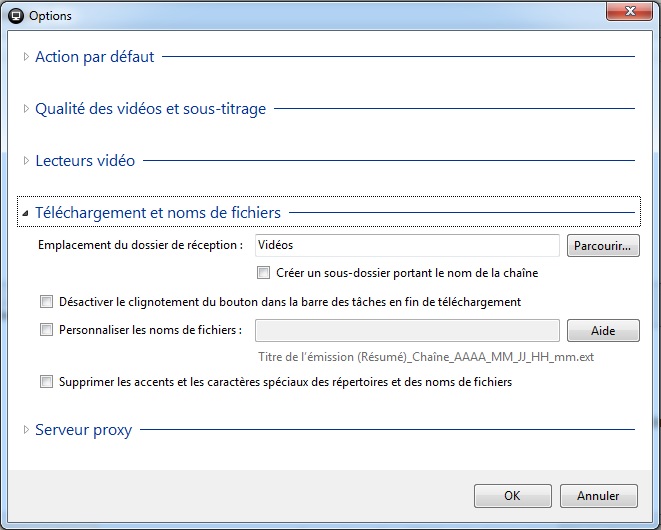This screenshot has height=530, width=661.
Task: Click the custom file name text field
Action: click(x=407, y=331)
